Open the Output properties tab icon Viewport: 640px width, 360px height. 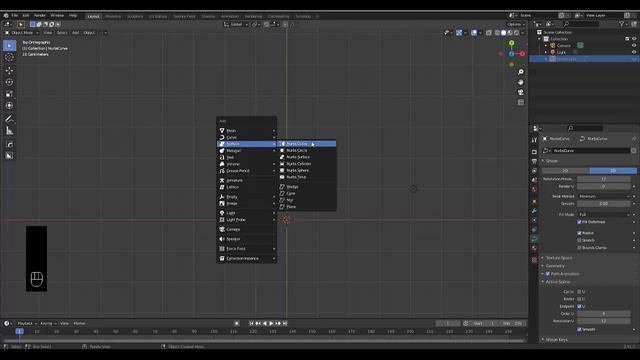534,161
